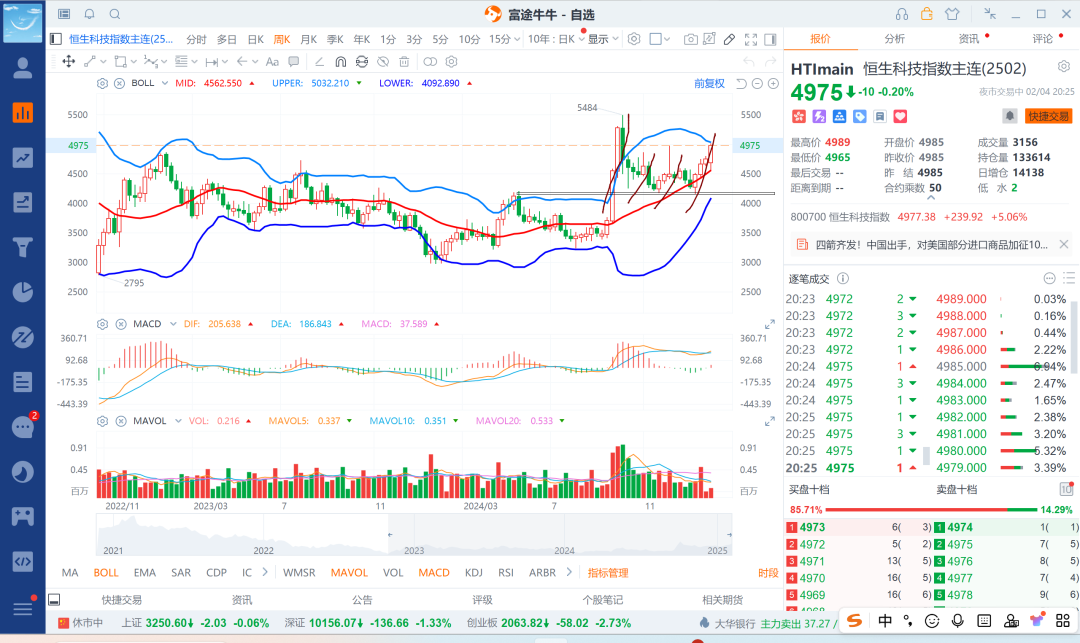The height and width of the screenshot is (643, 1080).
Task: Toggle the right quote side panel
Action: [x=770, y=39]
